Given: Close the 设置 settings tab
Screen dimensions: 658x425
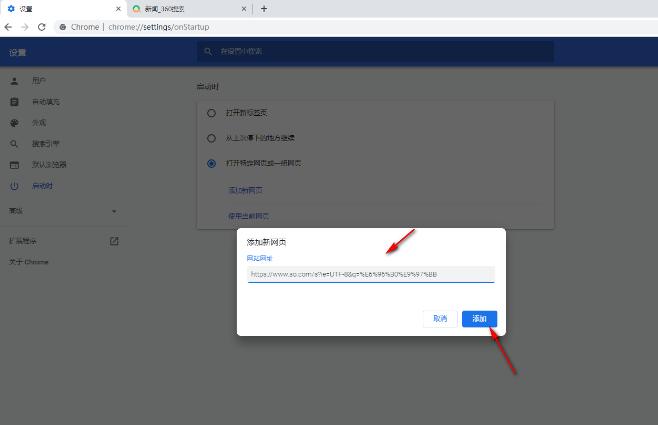Looking at the screenshot, I should (x=118, y=9).
